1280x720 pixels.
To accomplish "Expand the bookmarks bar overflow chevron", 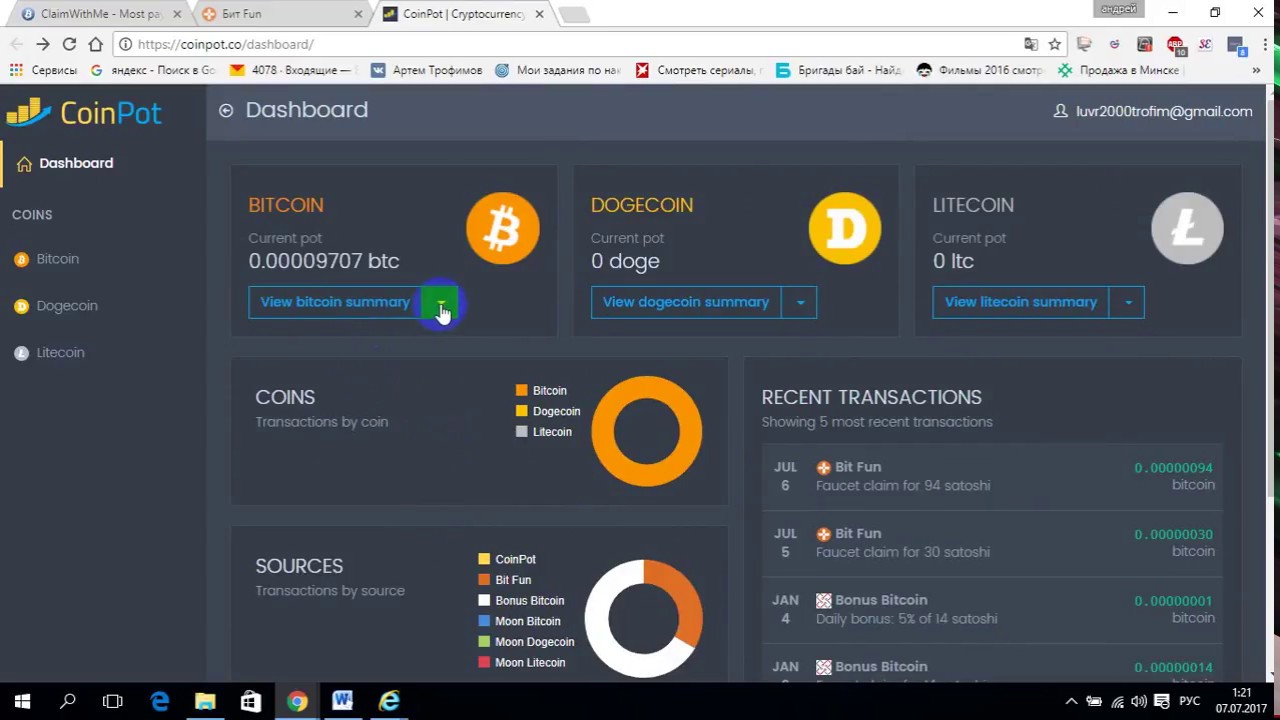I will point(1256,70).
